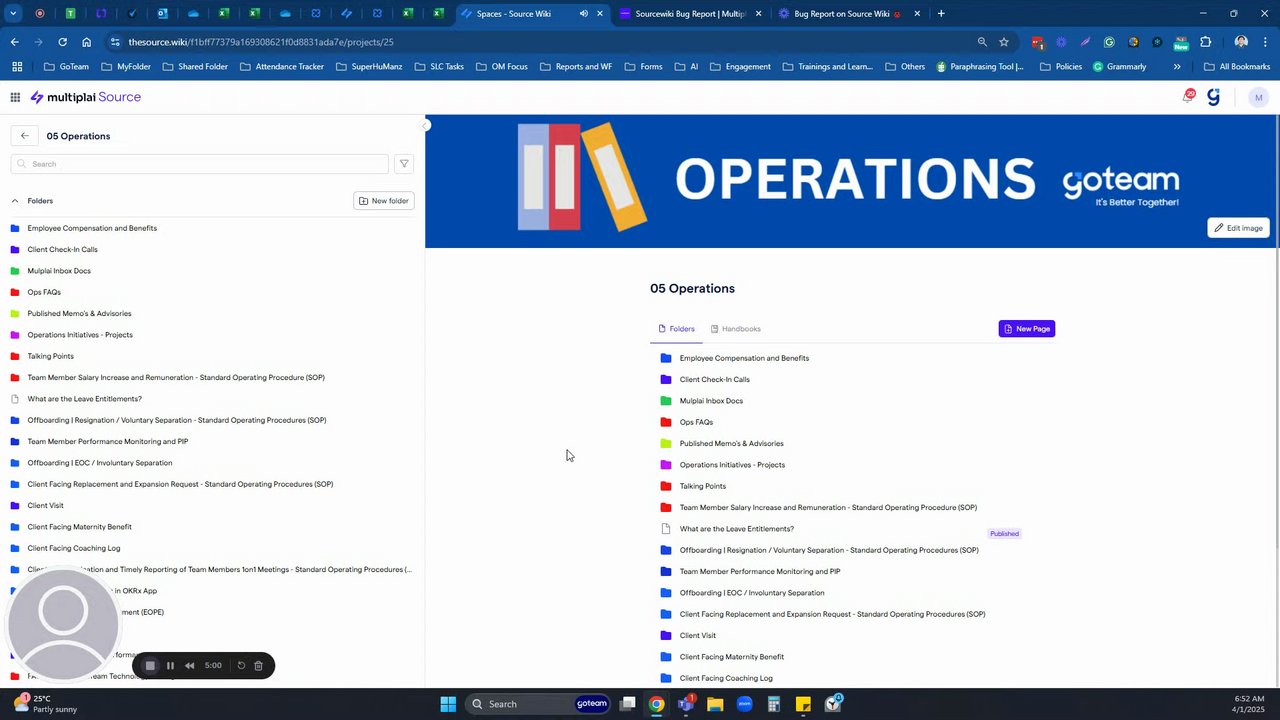Click the multiplai Source logo
This screenshot has height=720, width=1280.
(86, 97)
